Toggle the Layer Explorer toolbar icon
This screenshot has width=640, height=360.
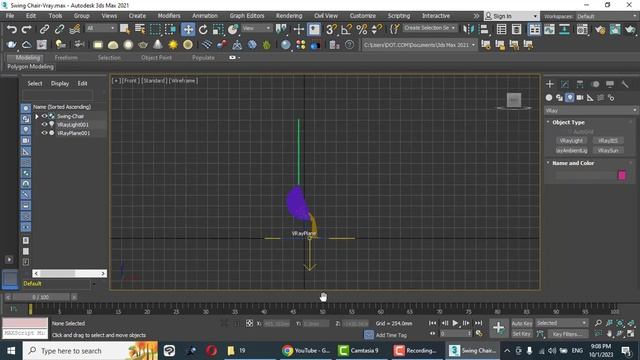516,29
